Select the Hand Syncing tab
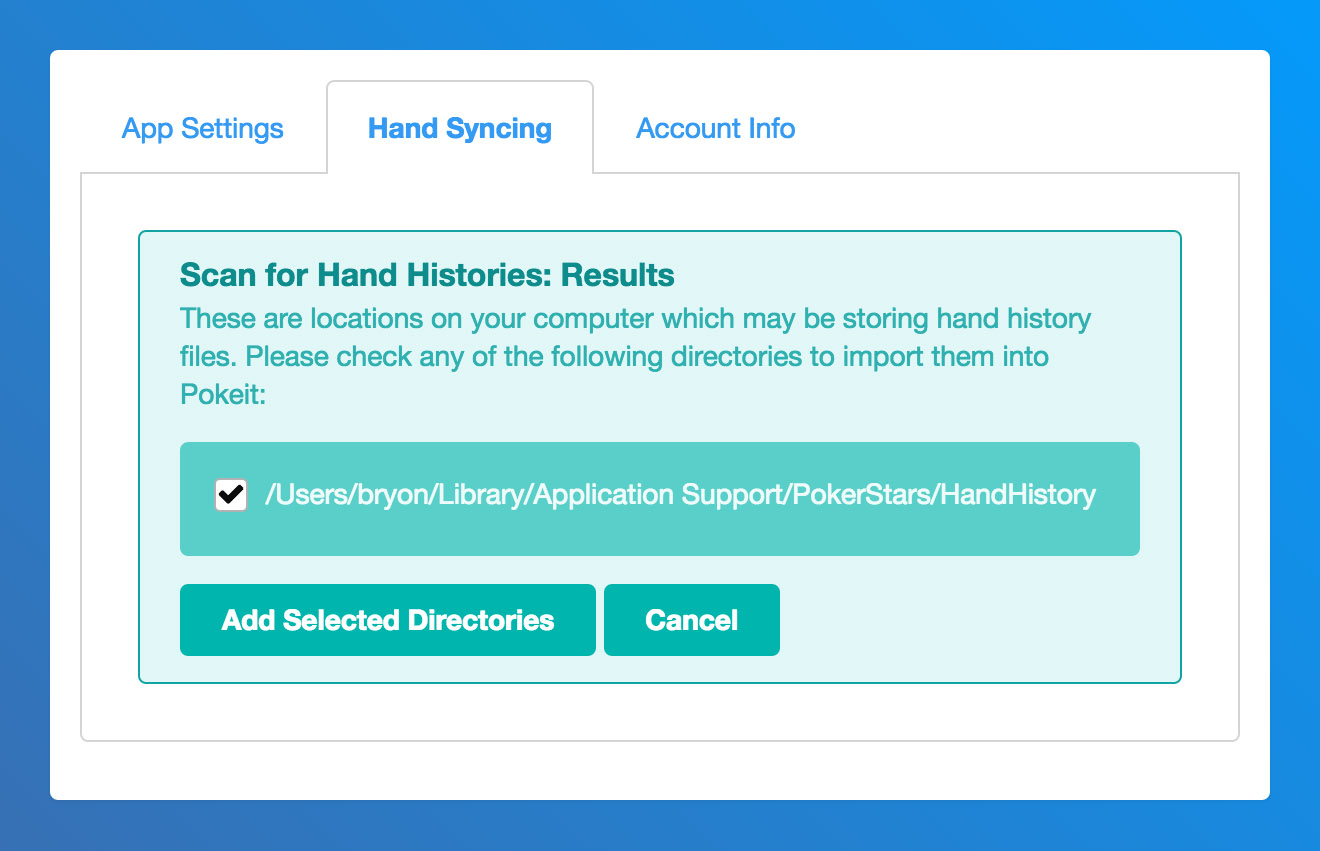The width and height of the screenshot is (1320, 851). coord(460,128)
